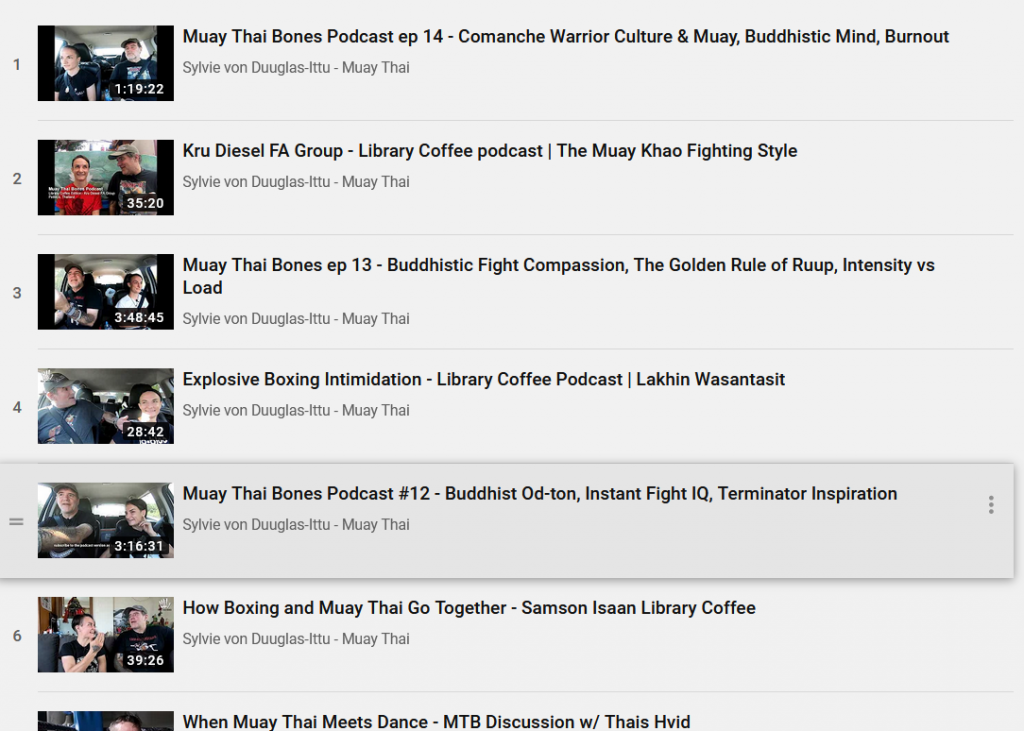Click the 28:42 duration badge
The width and height of the screenshot is (1024, 731).
[145, 432]
